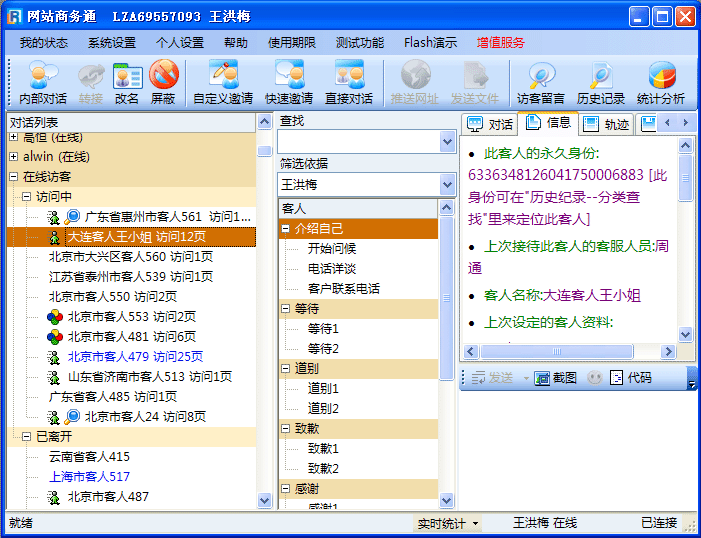
Task: Expand the 查找 search combo box
Action: pyautogui.click(x=447, y=142)
